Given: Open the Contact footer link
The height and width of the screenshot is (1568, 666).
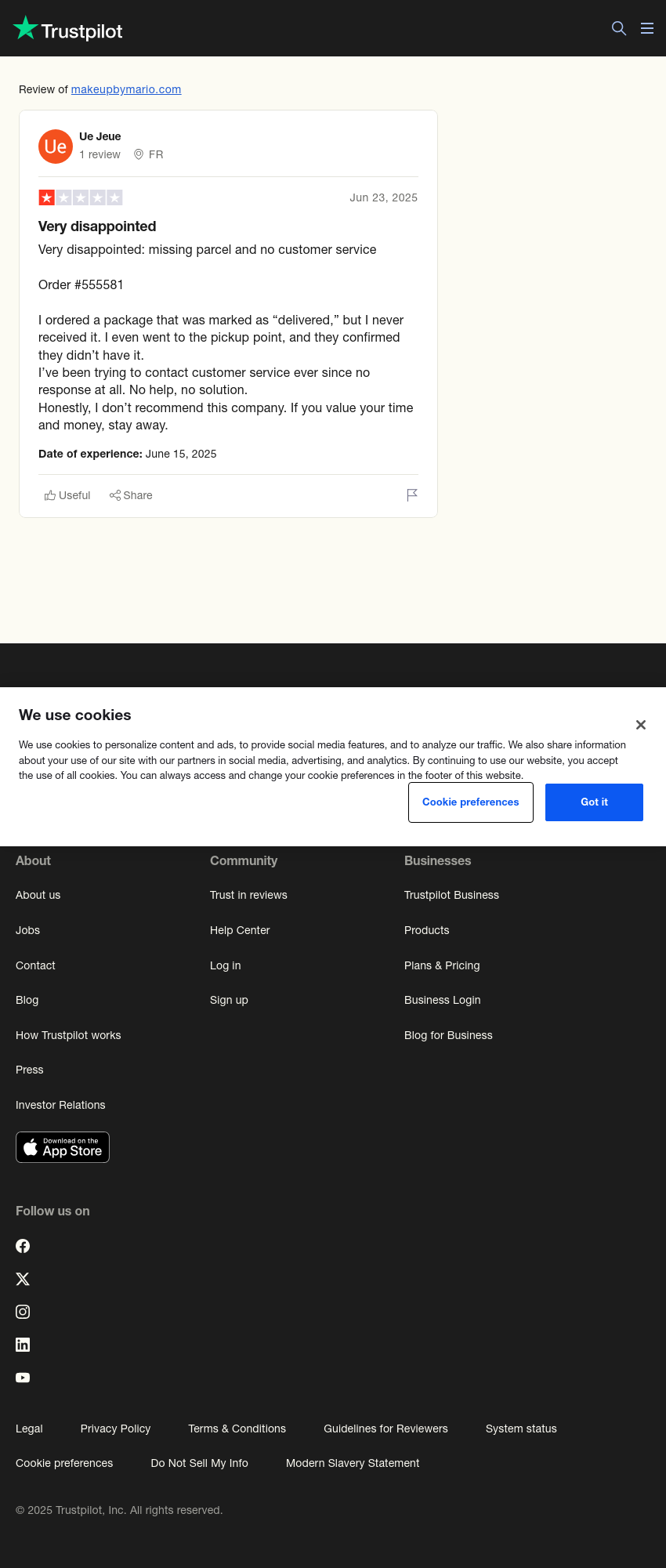Looking at the screenshot, I should coord(35,965).
